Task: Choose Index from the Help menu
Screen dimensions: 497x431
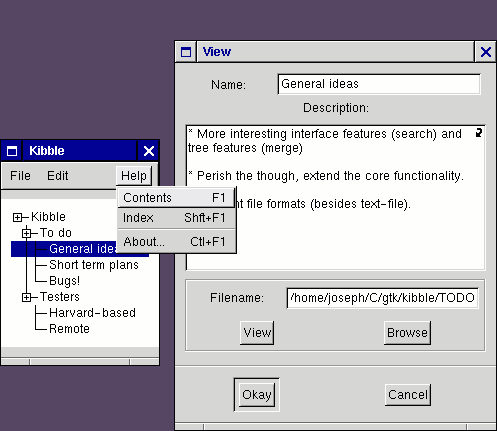Action: 176,218
